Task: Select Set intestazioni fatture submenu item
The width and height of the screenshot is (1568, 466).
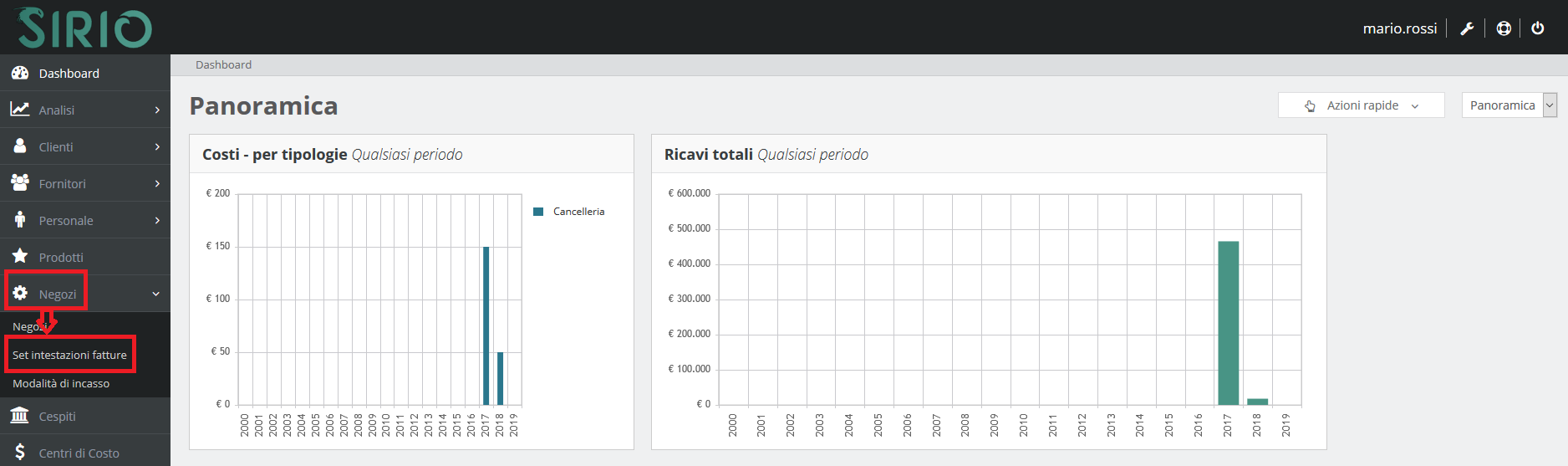Action: 69,355
